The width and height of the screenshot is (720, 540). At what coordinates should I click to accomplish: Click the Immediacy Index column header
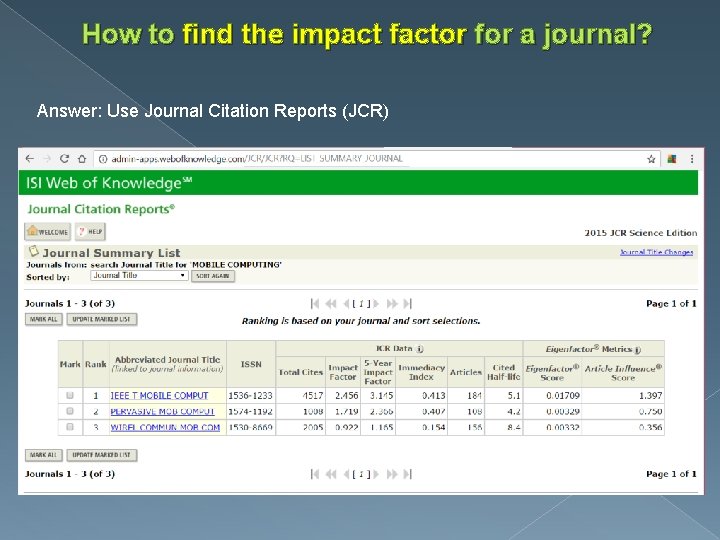(x=421, y=372)
